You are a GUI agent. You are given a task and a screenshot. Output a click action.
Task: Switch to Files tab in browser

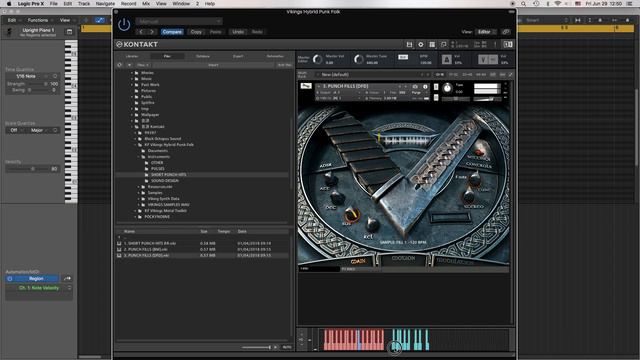point(167,56)
